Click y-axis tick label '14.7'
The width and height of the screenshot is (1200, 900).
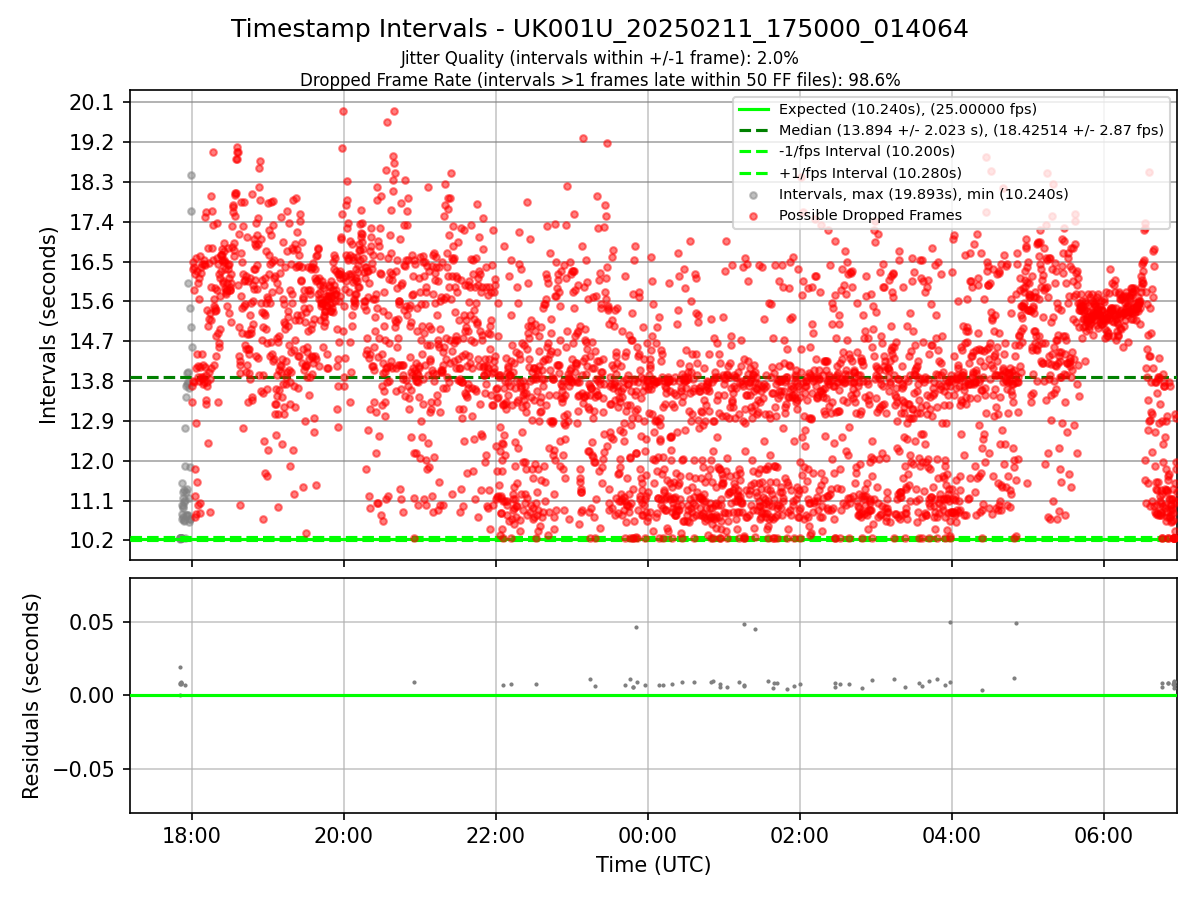click(x=94, y=342)
